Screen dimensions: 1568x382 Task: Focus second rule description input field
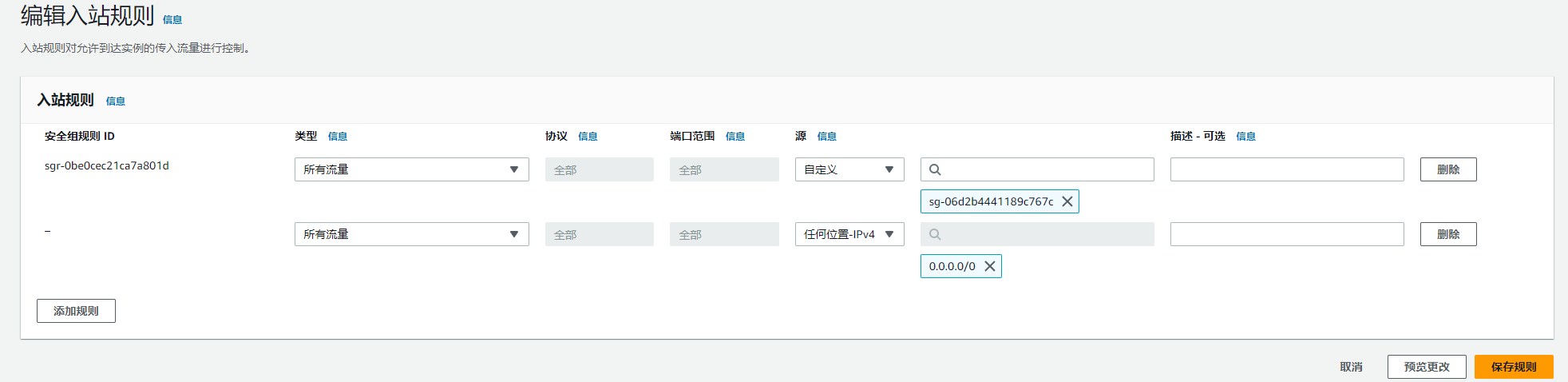[1286, 234]
